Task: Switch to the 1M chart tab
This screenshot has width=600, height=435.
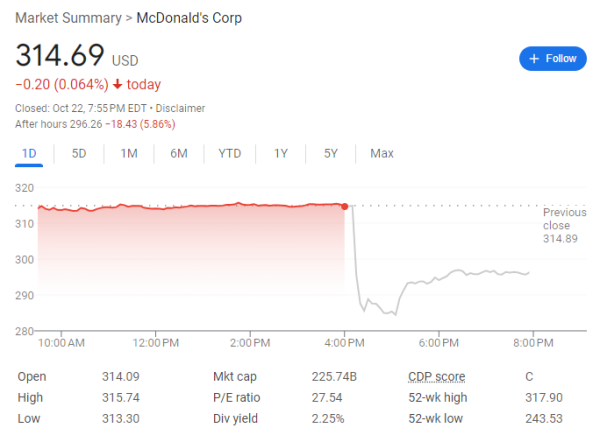Action: pyautogui.click(x=129, y=153)
